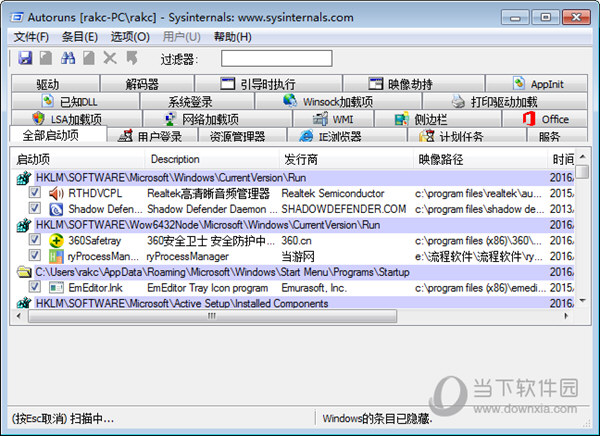The width and height of the screenshot is (600, 436).
Task: Click the RTHDVCPL speaker icon
Action: tap(56, 194)
